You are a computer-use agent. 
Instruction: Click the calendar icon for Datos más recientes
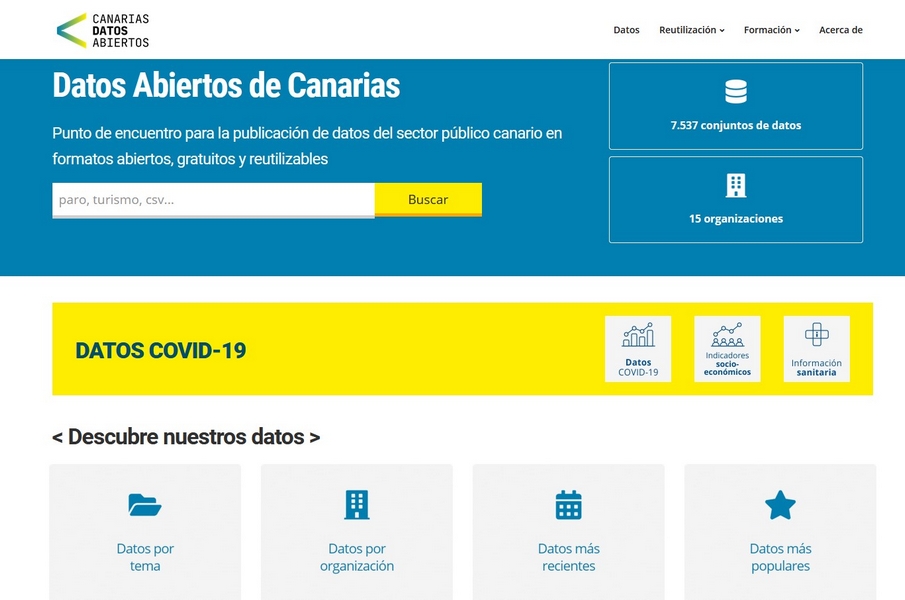[x=569, y=505]
